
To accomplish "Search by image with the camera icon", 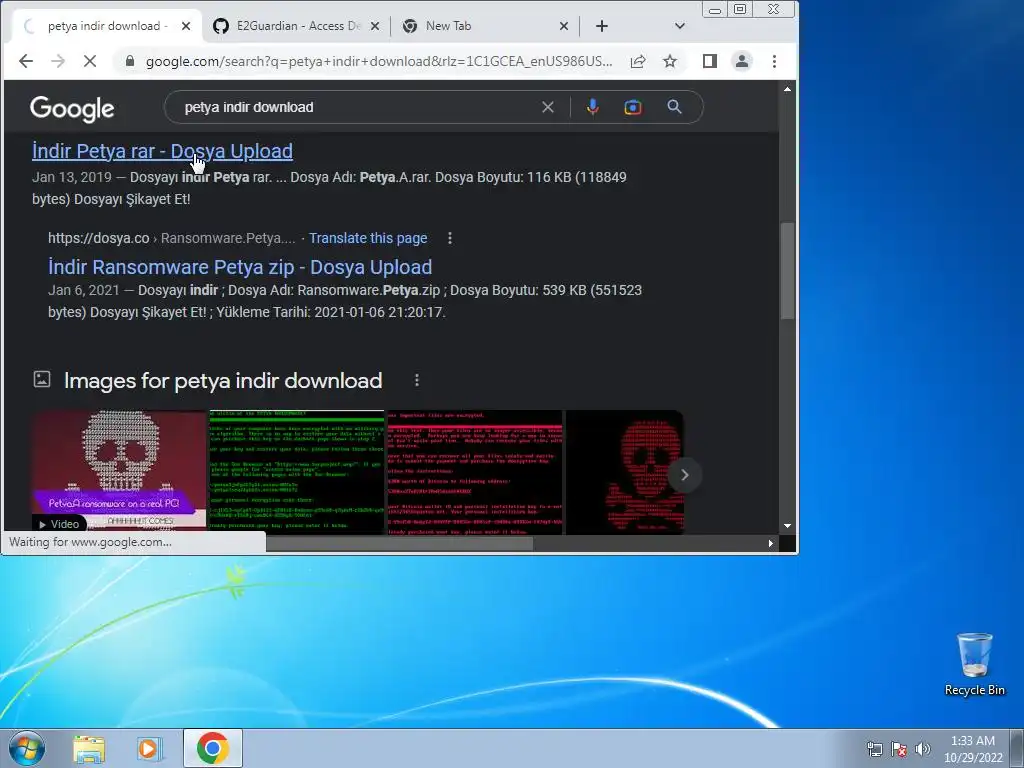I will tap(633, 107).
